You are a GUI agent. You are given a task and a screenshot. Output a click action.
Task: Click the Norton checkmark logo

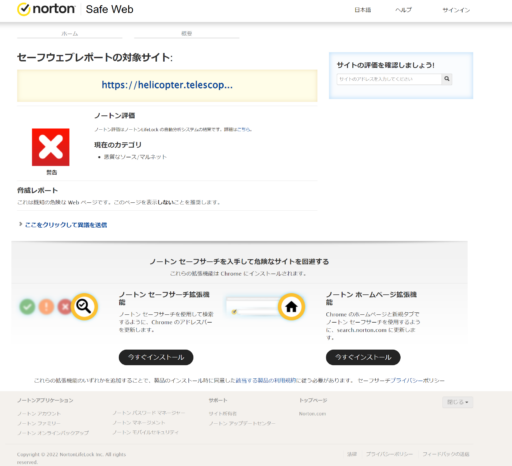tap(24, 9)
